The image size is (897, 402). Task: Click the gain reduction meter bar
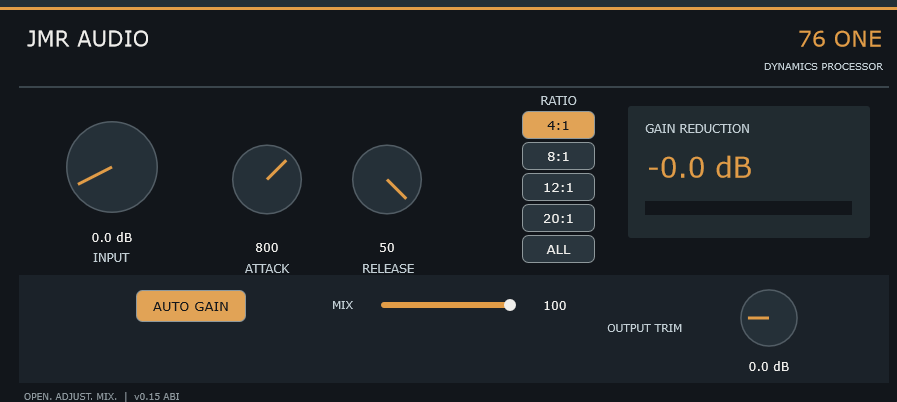coord(748,208)
